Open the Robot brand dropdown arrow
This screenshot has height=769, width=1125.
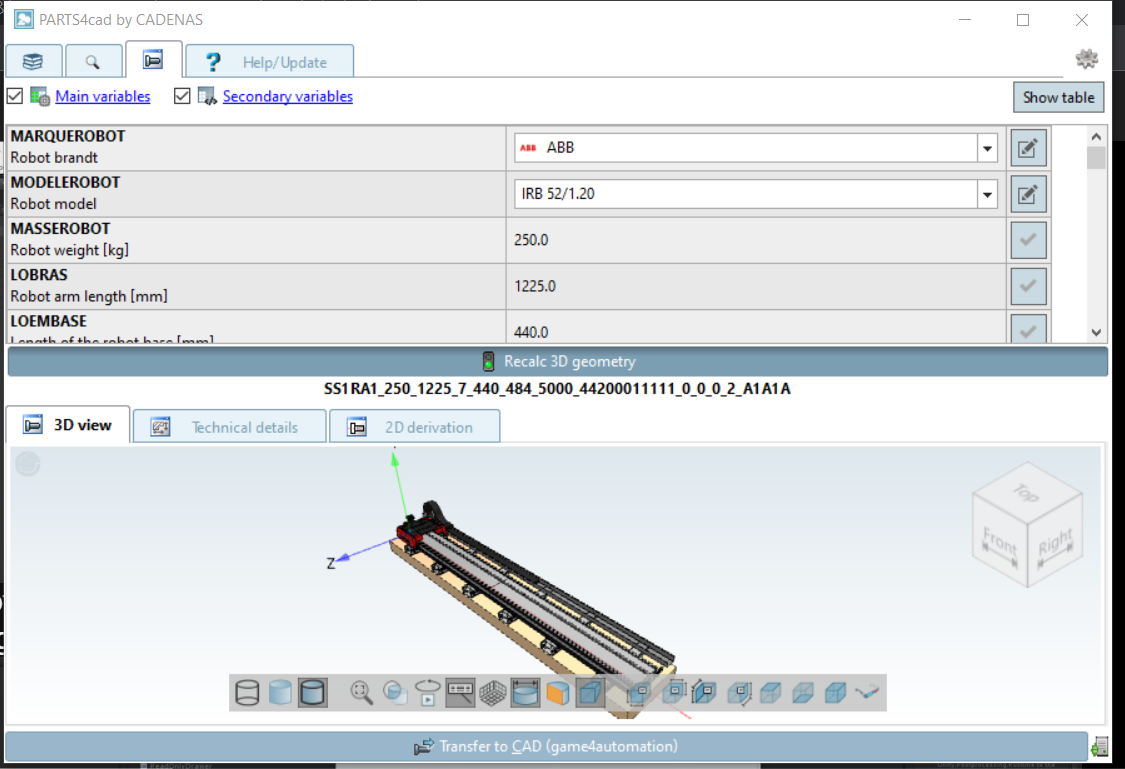pos(987,148)
